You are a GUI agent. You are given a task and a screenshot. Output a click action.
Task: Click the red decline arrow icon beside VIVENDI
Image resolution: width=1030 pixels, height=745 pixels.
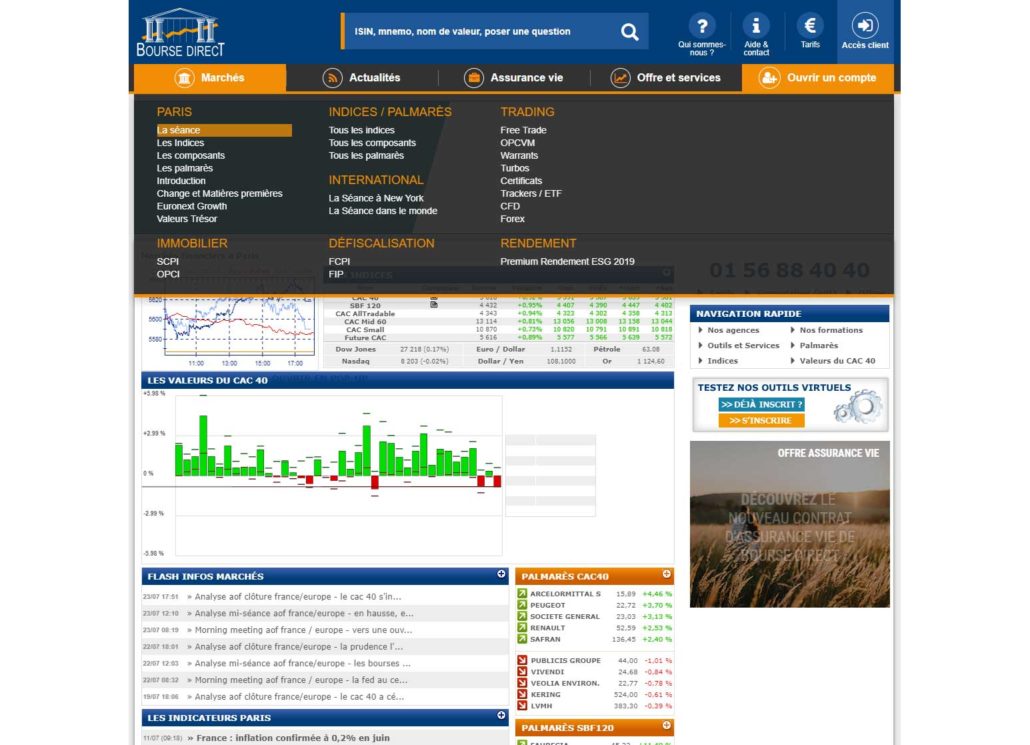tap(521, 671)
